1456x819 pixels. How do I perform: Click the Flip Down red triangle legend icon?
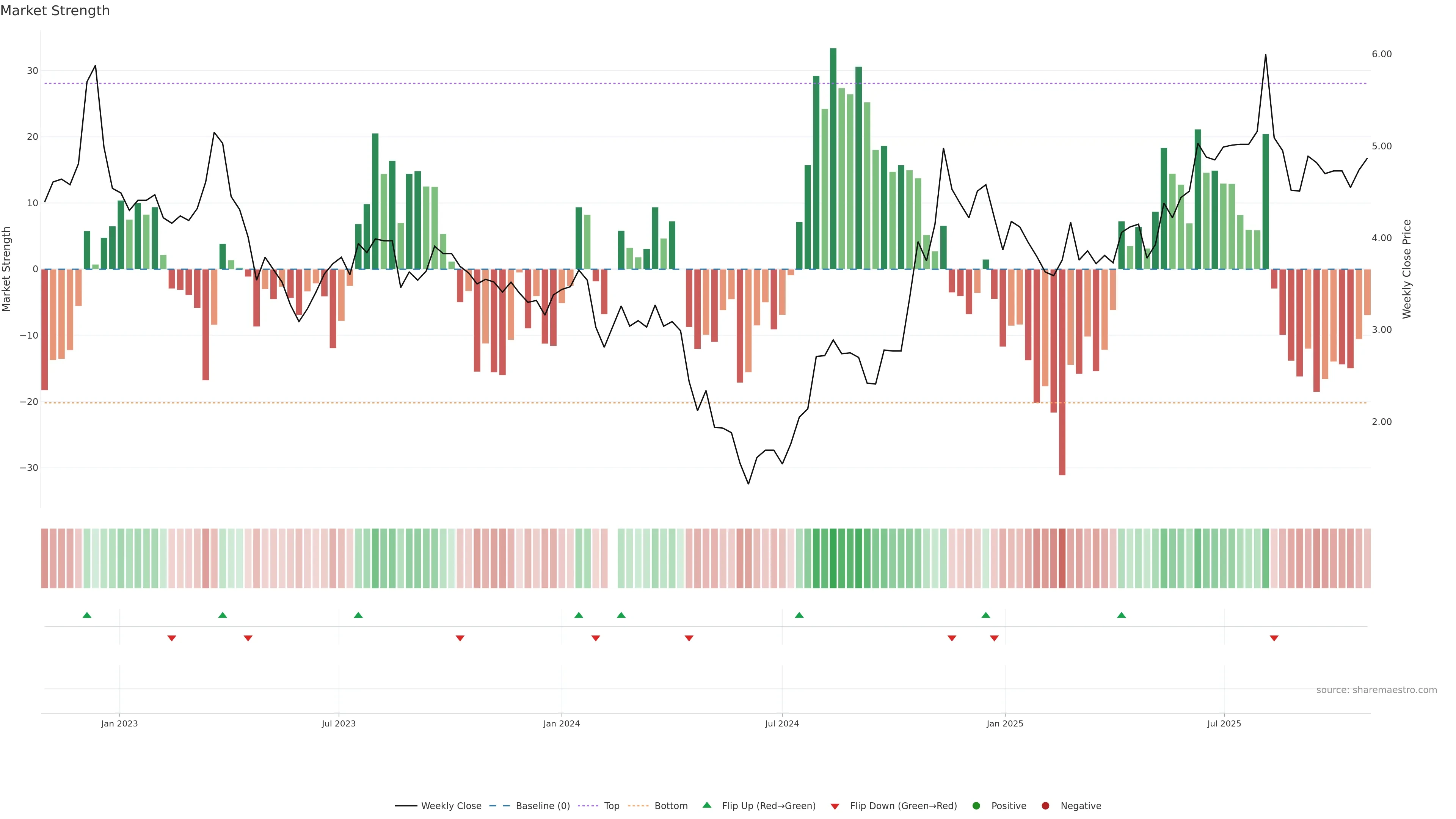[x=835, y=806]
